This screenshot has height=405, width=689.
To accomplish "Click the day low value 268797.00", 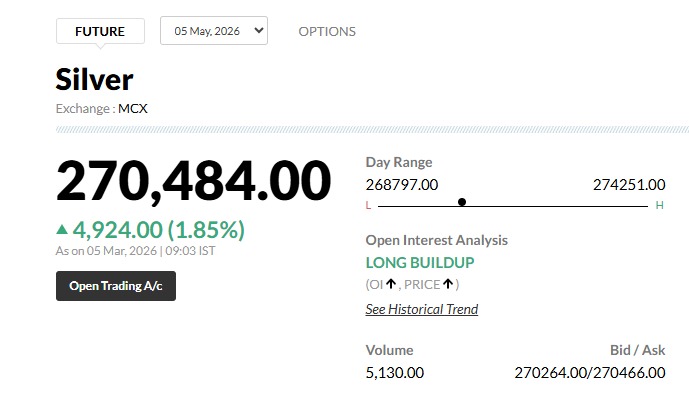I will click(x=402, y=184).
